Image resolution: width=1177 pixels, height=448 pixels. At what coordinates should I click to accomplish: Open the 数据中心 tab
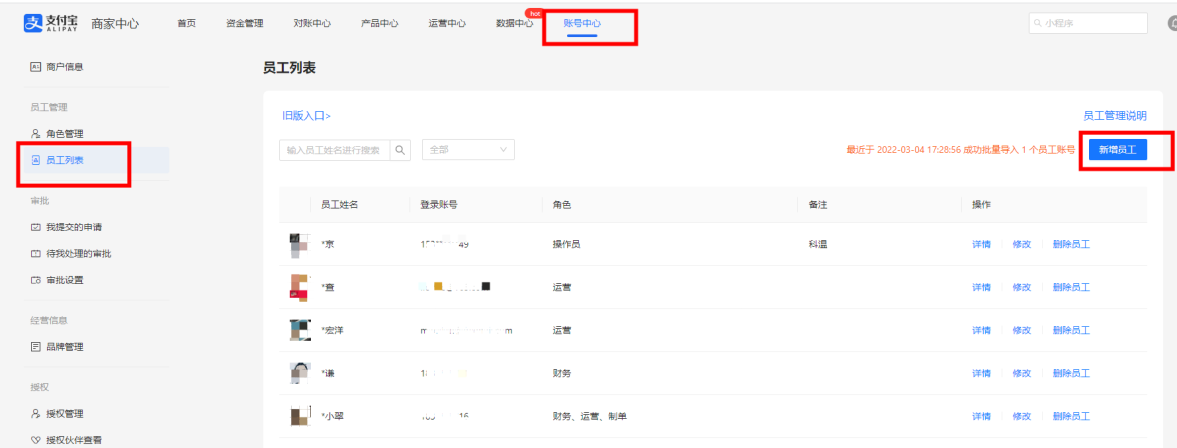coord(515,23)
